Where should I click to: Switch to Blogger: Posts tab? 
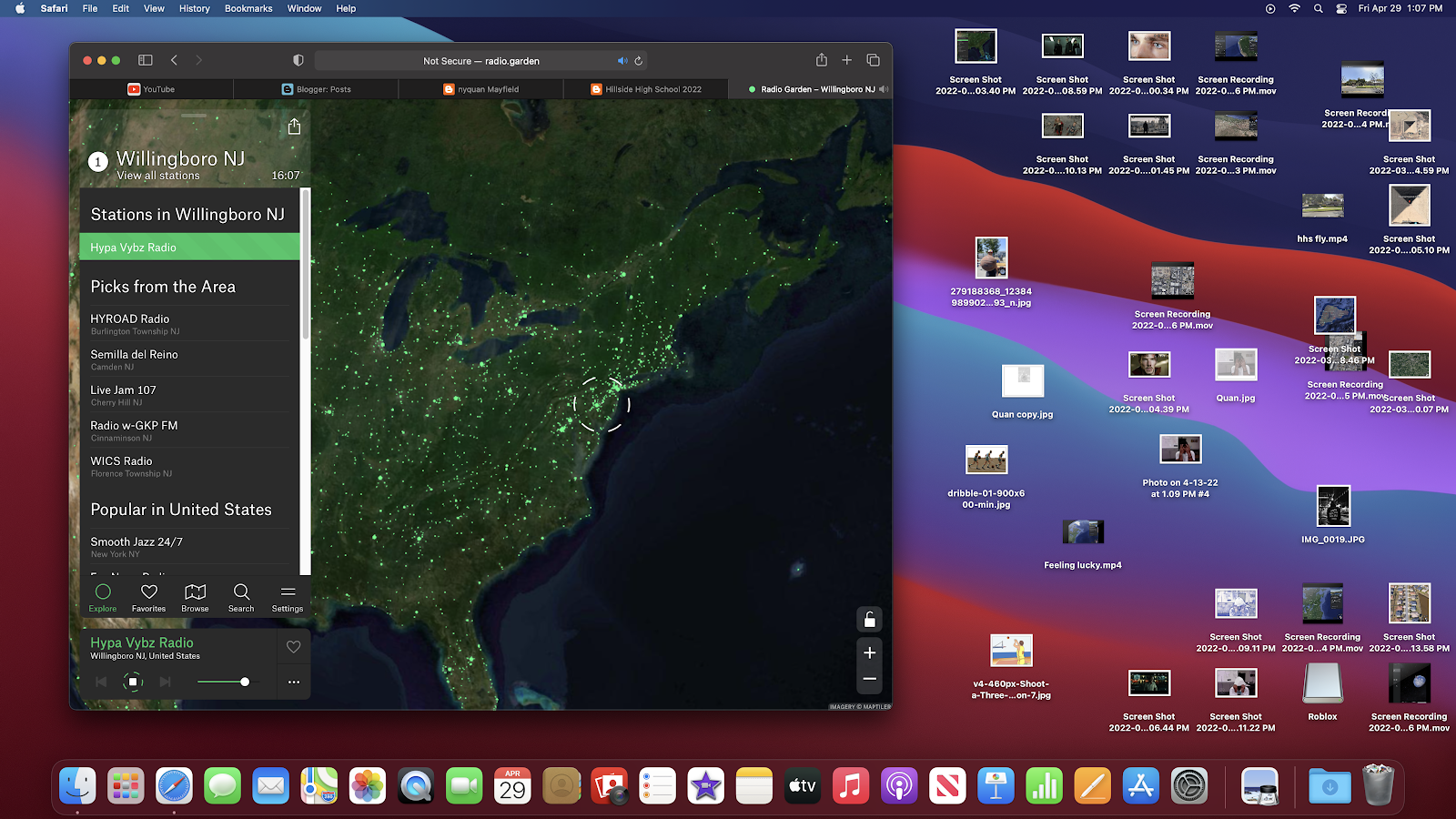point(316,89)
